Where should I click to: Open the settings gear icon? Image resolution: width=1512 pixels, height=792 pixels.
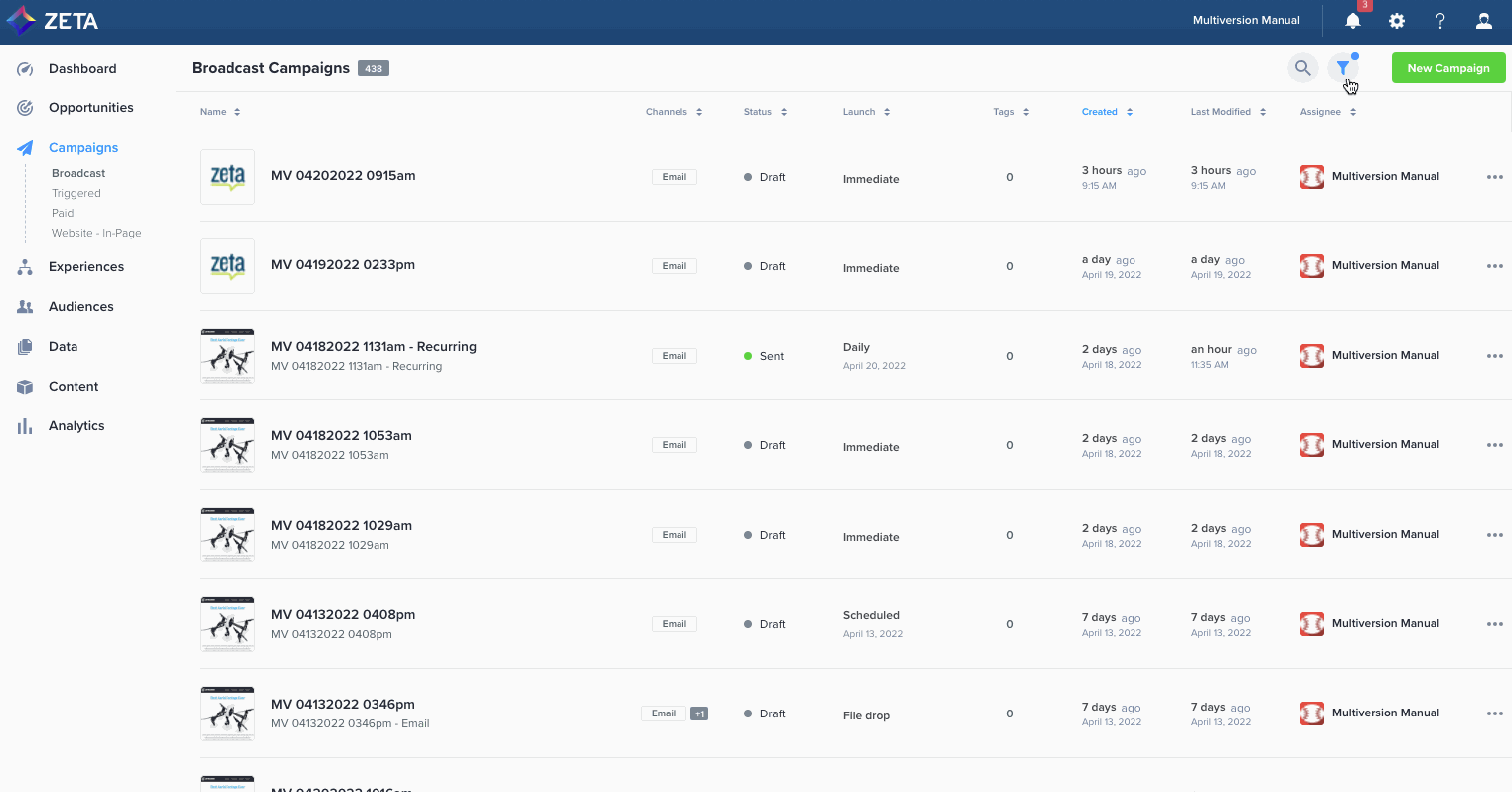[x=1397, y=21]
